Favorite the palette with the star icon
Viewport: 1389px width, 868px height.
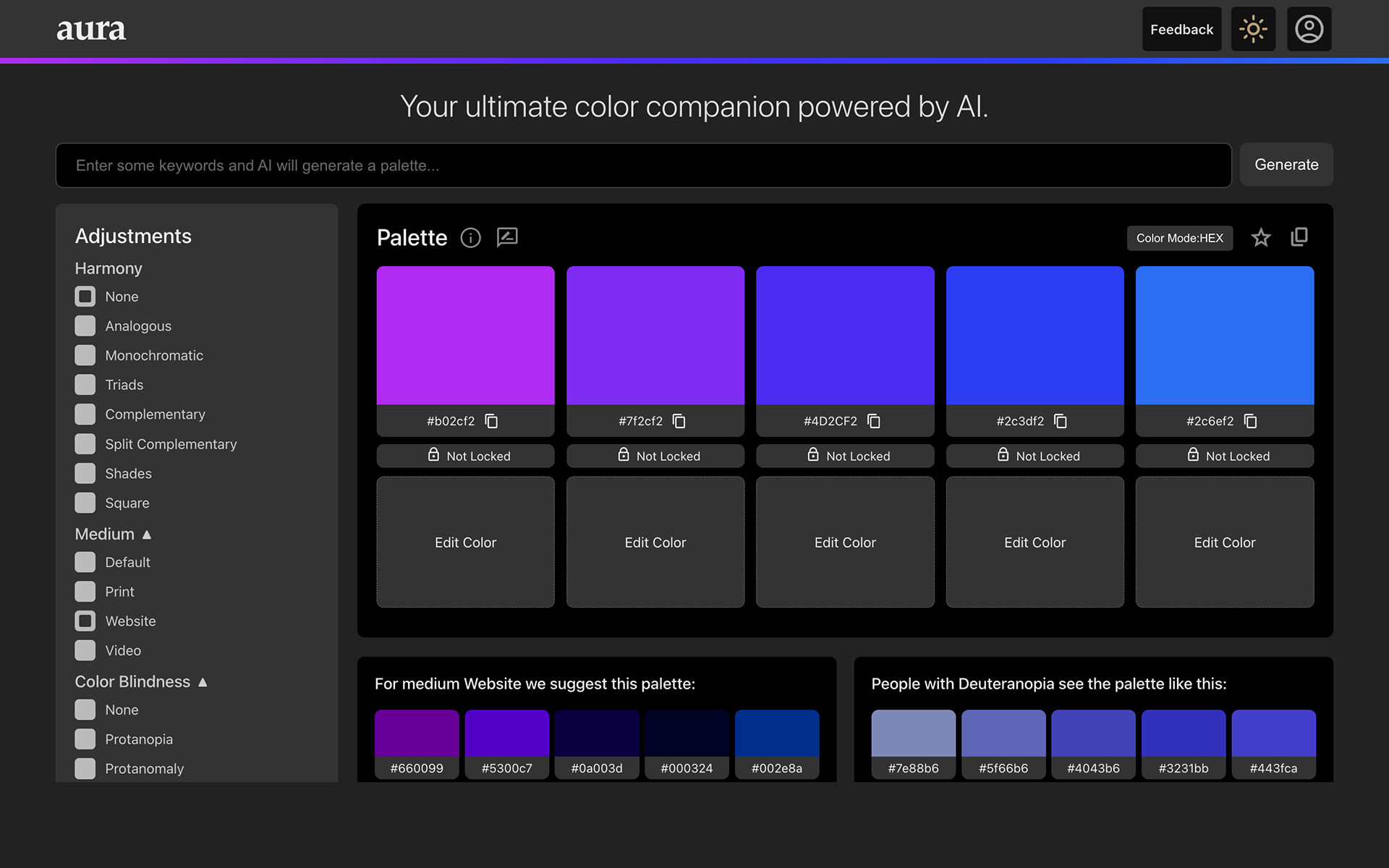[x=1261, y=238]
